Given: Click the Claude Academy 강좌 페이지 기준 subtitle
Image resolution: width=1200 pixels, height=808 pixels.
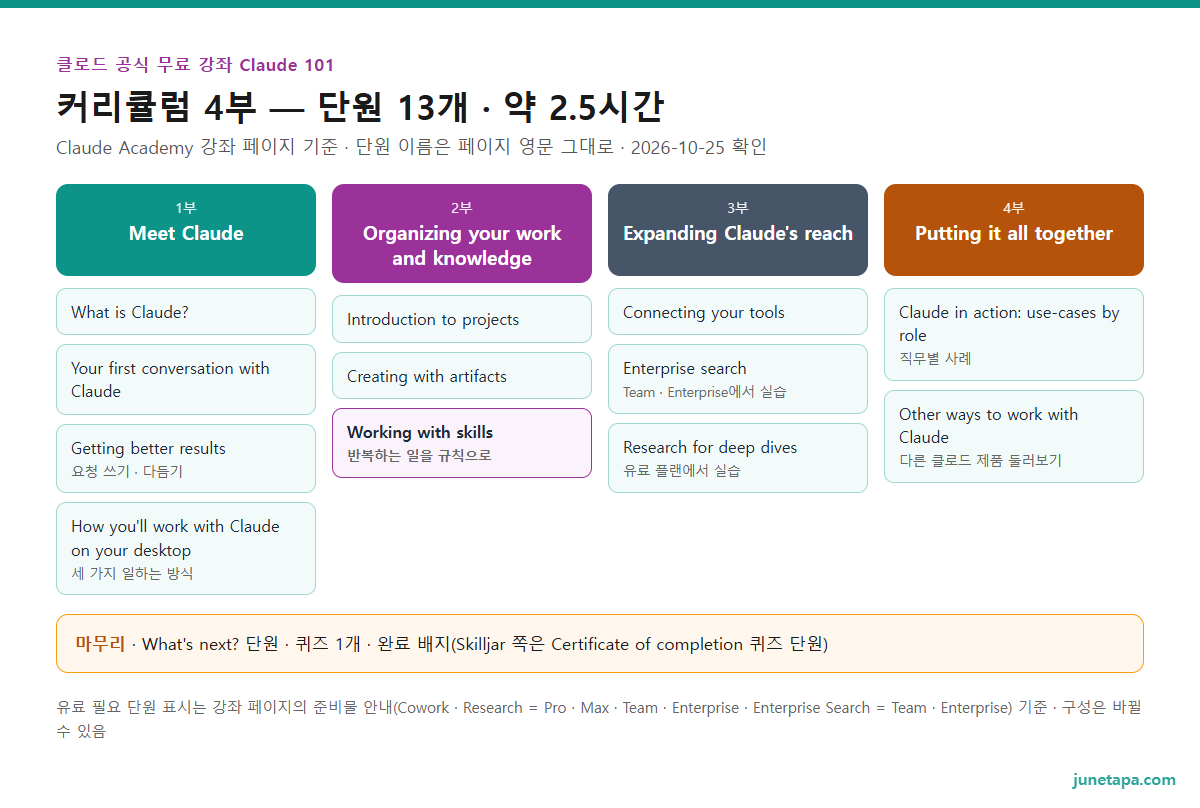Looking at the screenshot, I should 411,148.
